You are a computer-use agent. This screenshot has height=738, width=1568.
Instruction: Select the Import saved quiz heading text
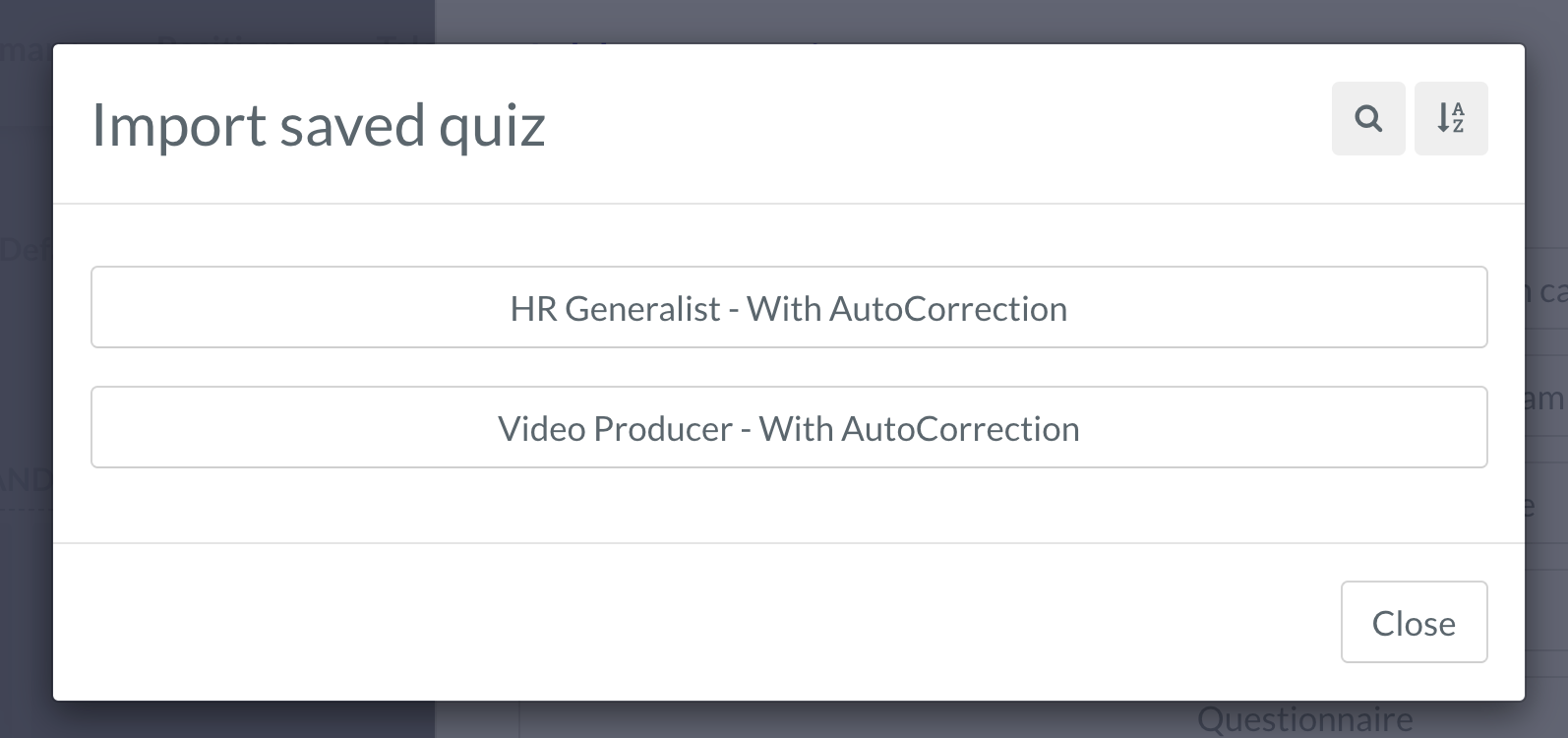pos(318,125)
